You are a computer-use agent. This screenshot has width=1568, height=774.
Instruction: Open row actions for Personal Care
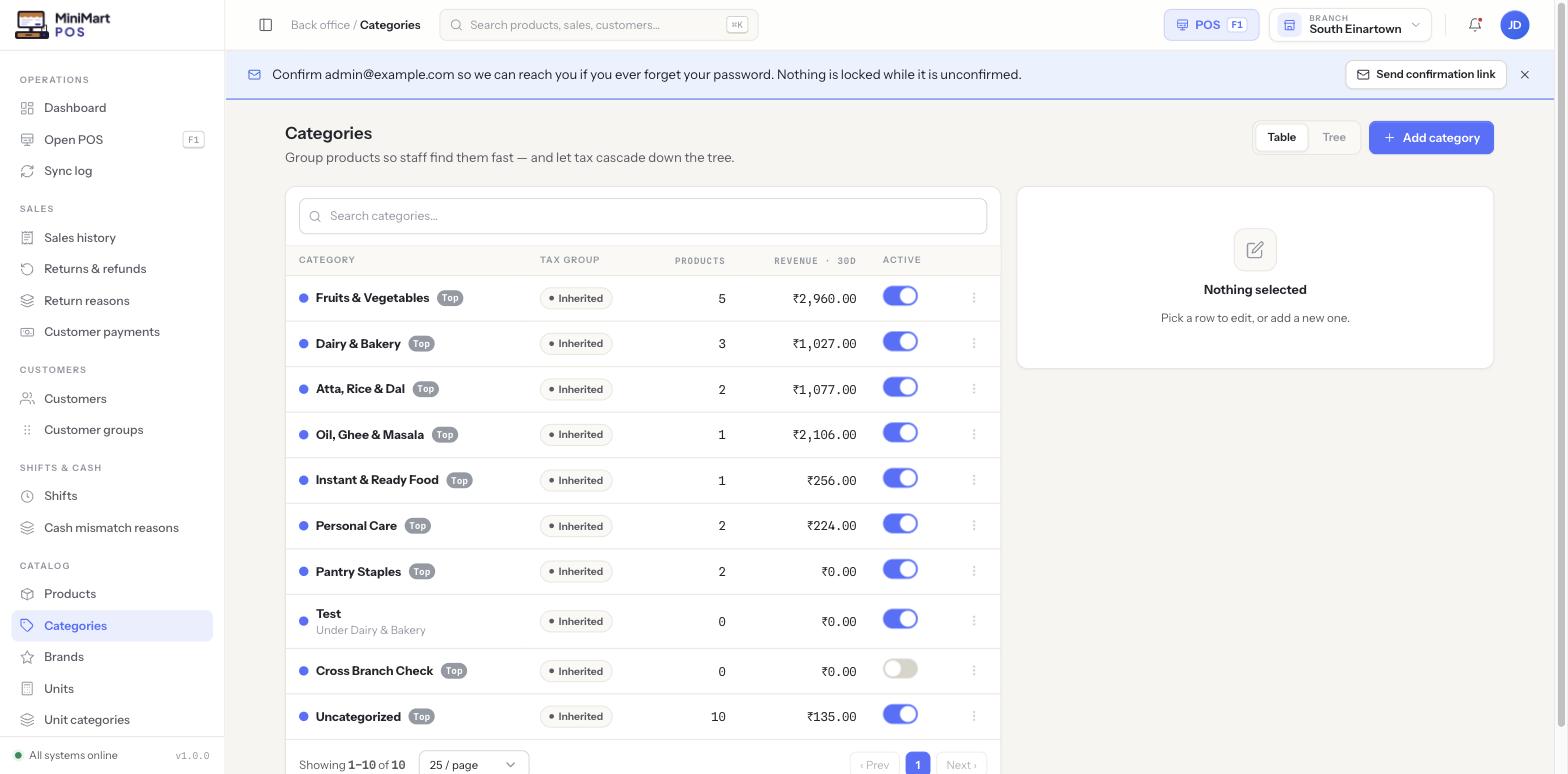coord(974,526)
